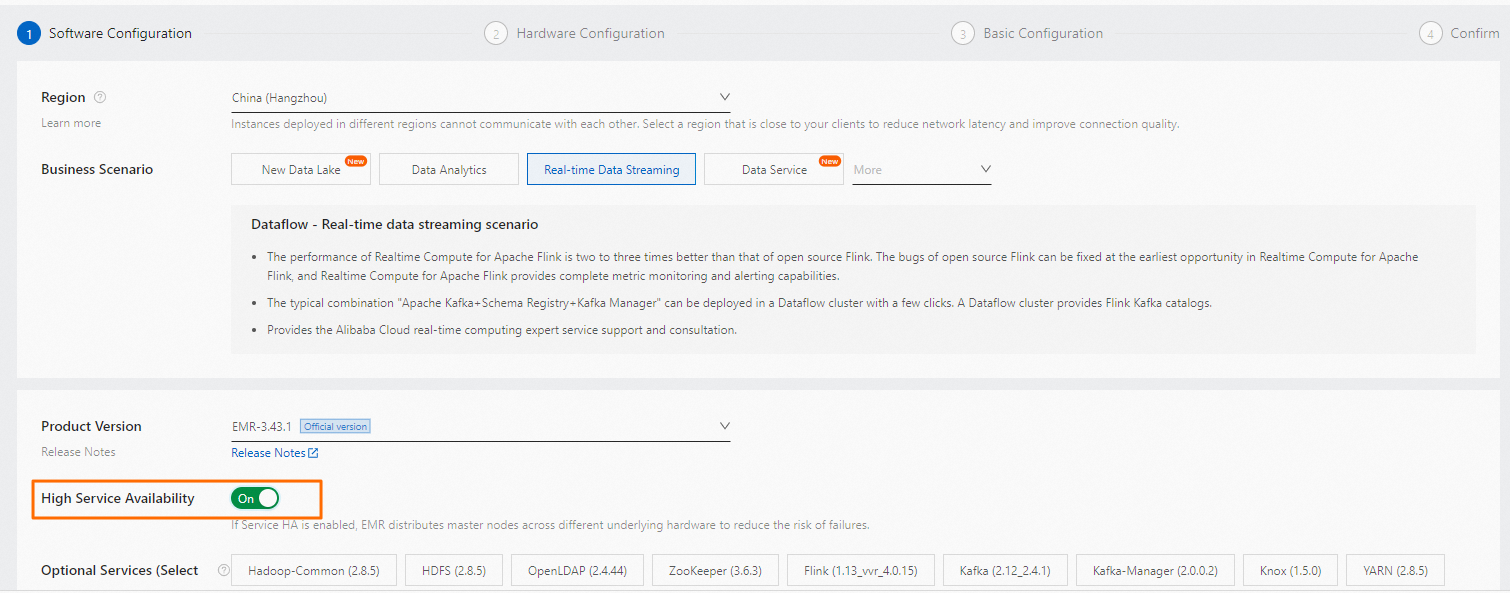Click the external-link icon beside Release Notes

(x=313, y=453)
